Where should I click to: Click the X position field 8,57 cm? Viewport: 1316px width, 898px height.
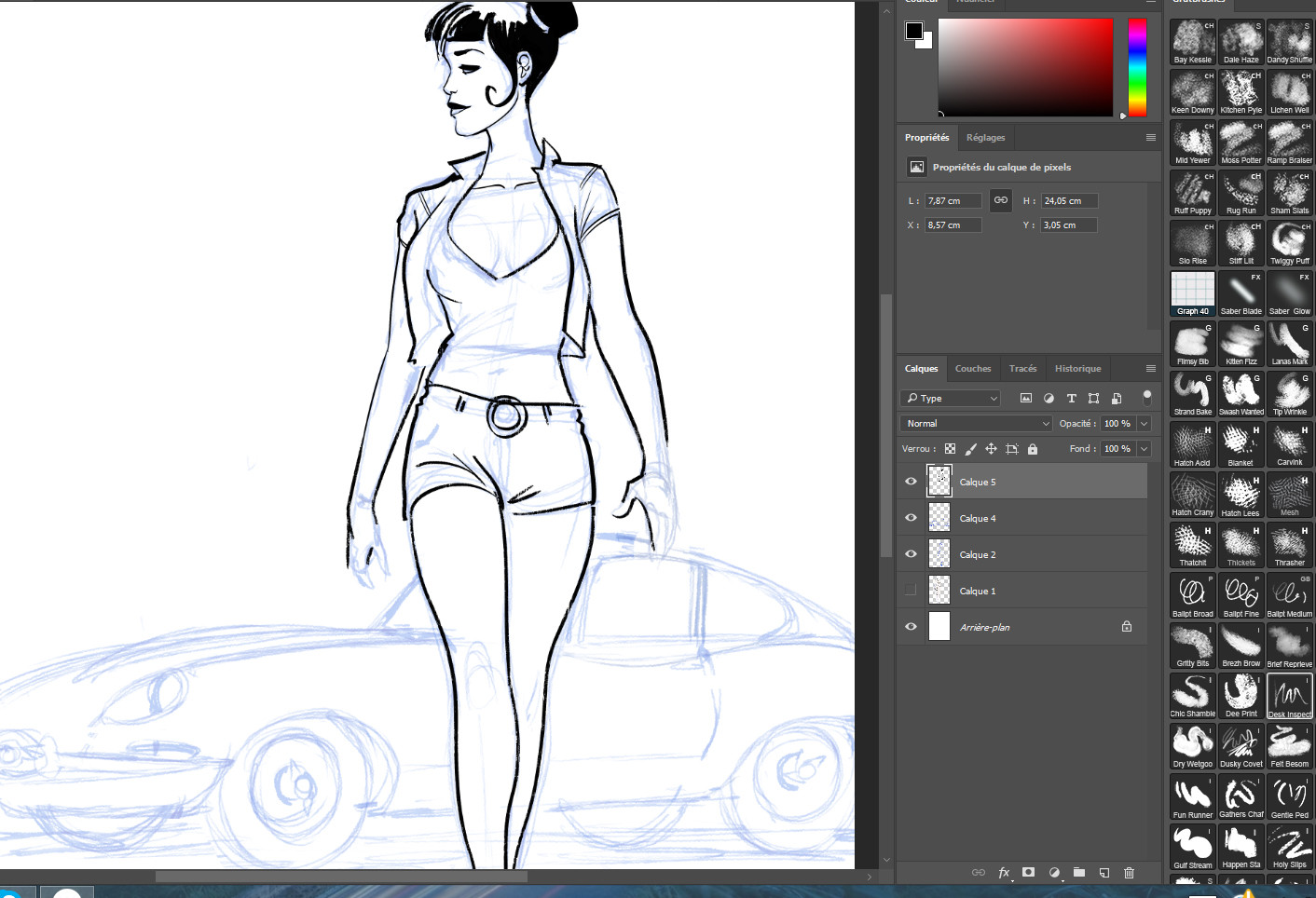[x=953, y=225]
